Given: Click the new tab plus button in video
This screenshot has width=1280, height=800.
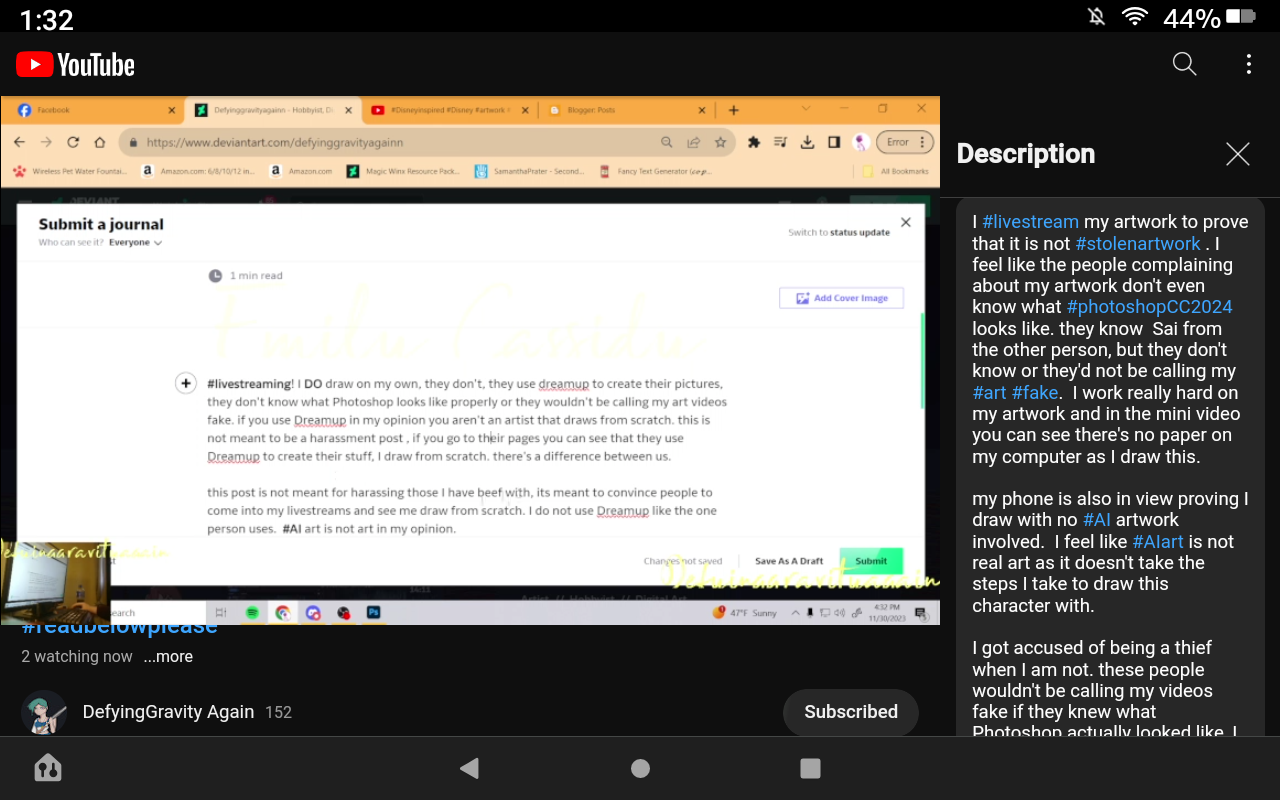Looking at the screenshot, I should (x=733, y=110).
